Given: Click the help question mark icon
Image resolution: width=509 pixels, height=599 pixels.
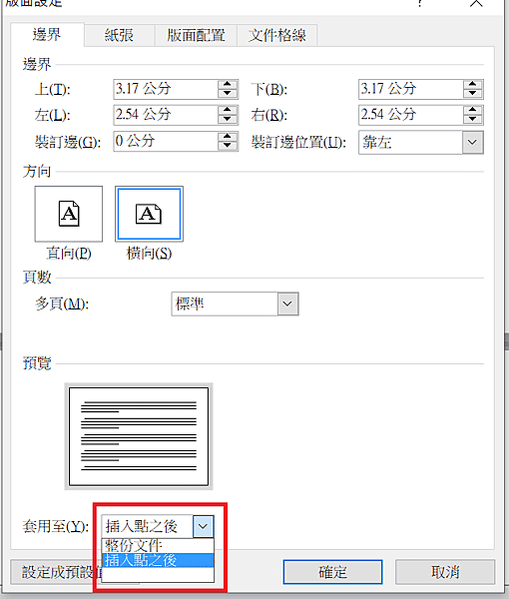Looking at the screenshot, I should point(420,3).
